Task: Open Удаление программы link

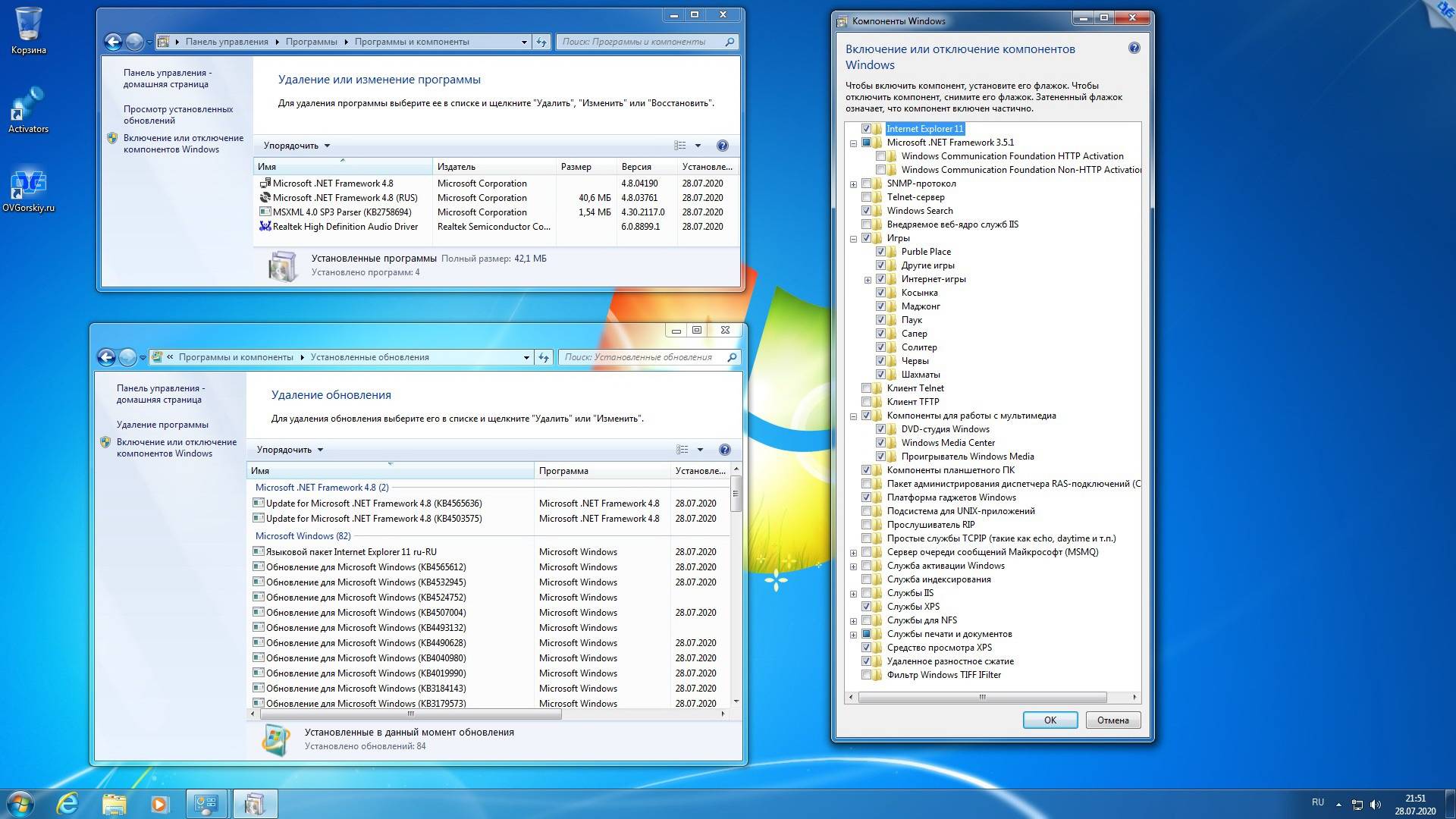Action: (162, 425)
